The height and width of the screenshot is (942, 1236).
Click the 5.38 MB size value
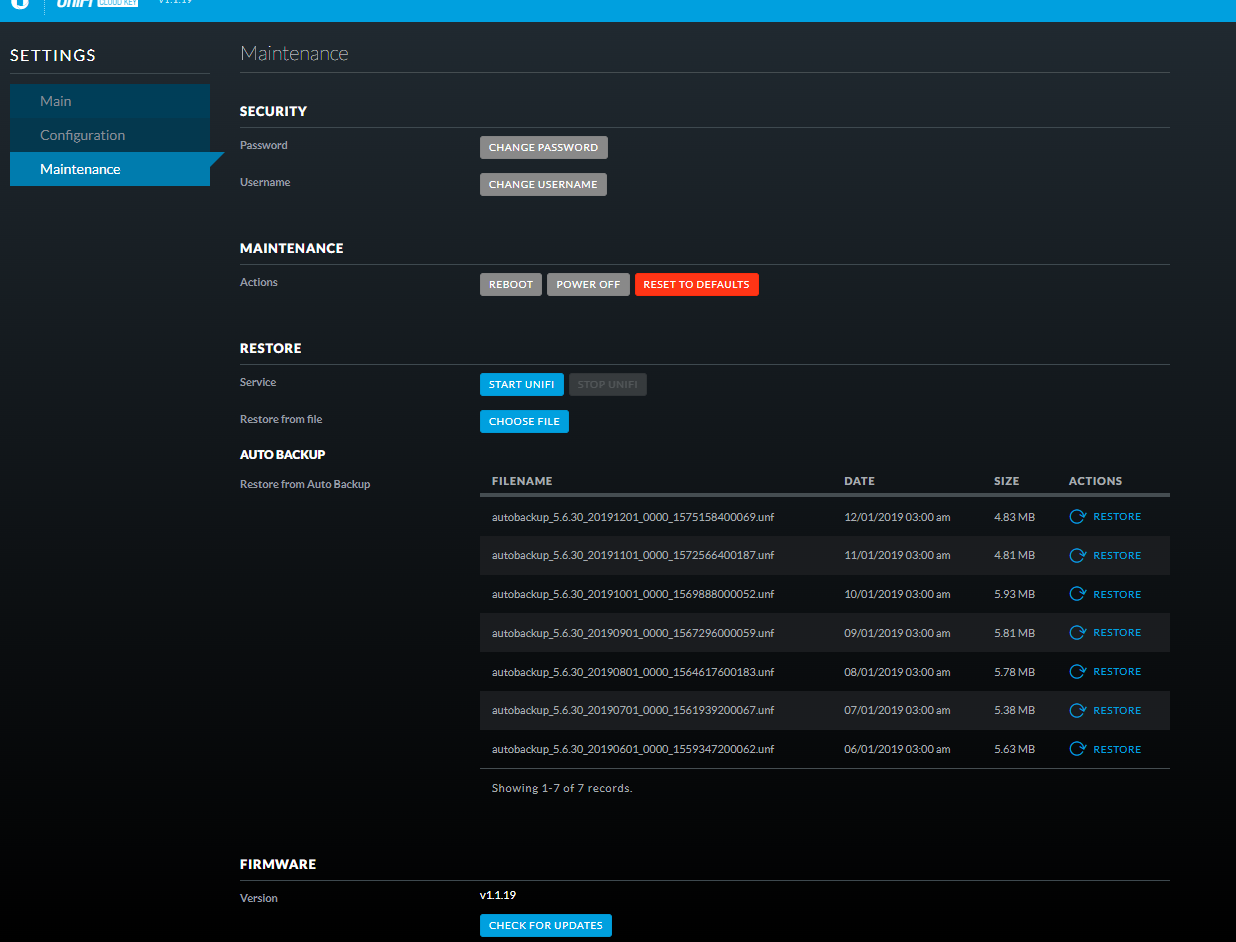pos(1014,711)
